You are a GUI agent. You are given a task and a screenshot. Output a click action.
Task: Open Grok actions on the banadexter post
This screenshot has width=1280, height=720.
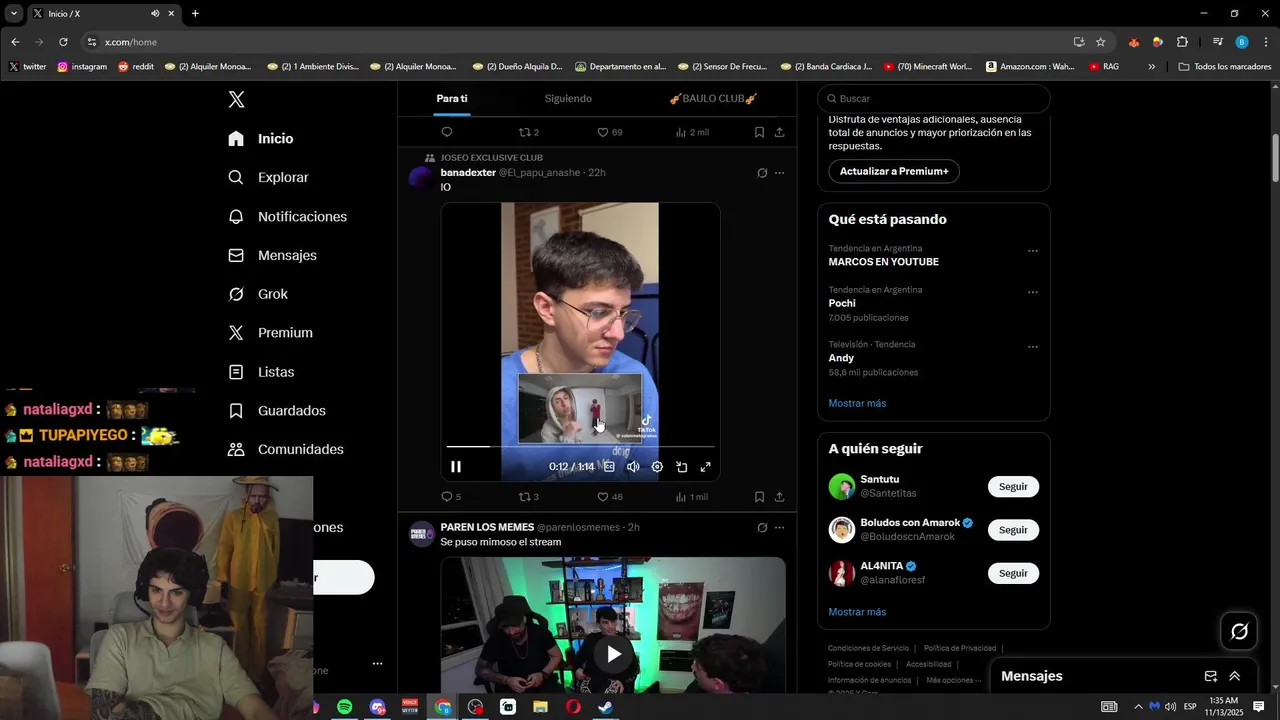[762, 173]
